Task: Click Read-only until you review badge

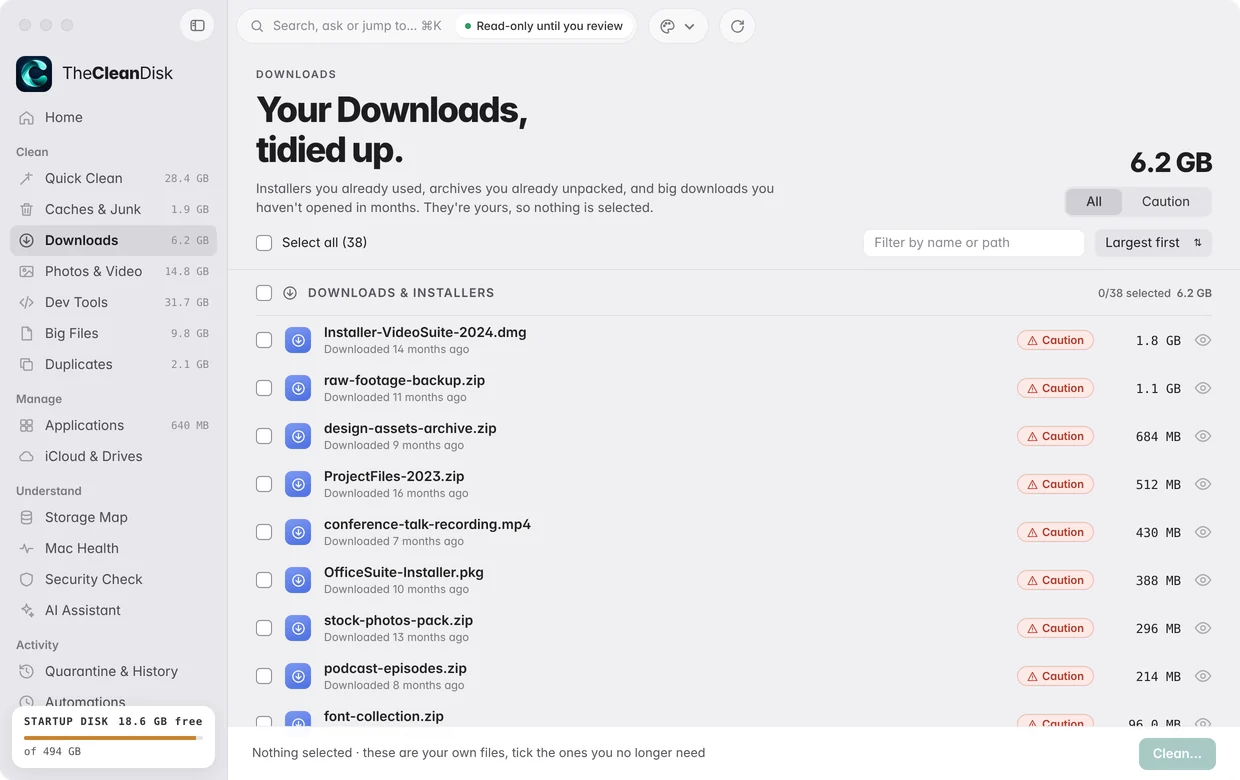Action: [544, 26]
